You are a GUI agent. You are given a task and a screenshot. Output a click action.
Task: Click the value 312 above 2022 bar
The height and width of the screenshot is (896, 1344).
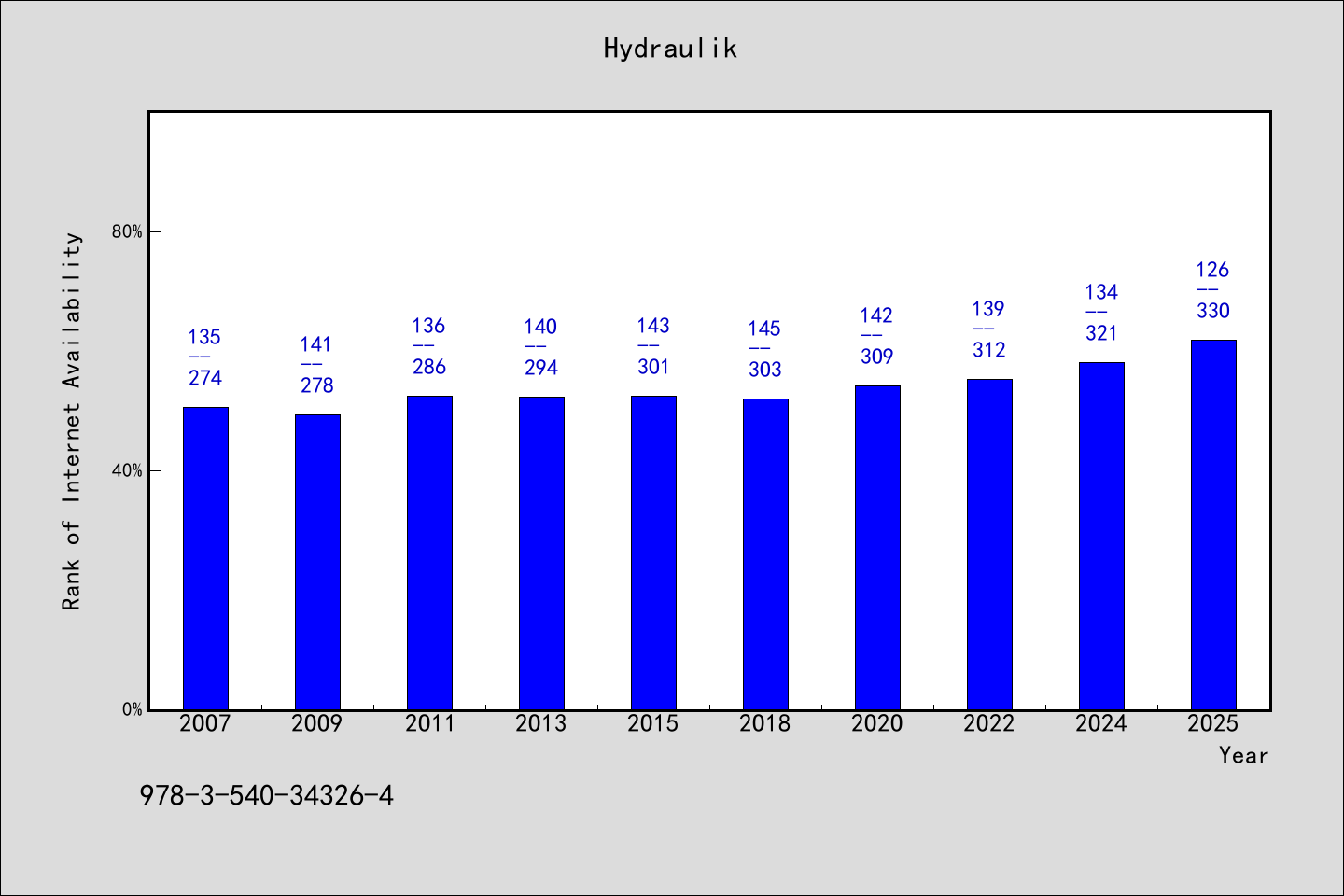pos(989,350)
